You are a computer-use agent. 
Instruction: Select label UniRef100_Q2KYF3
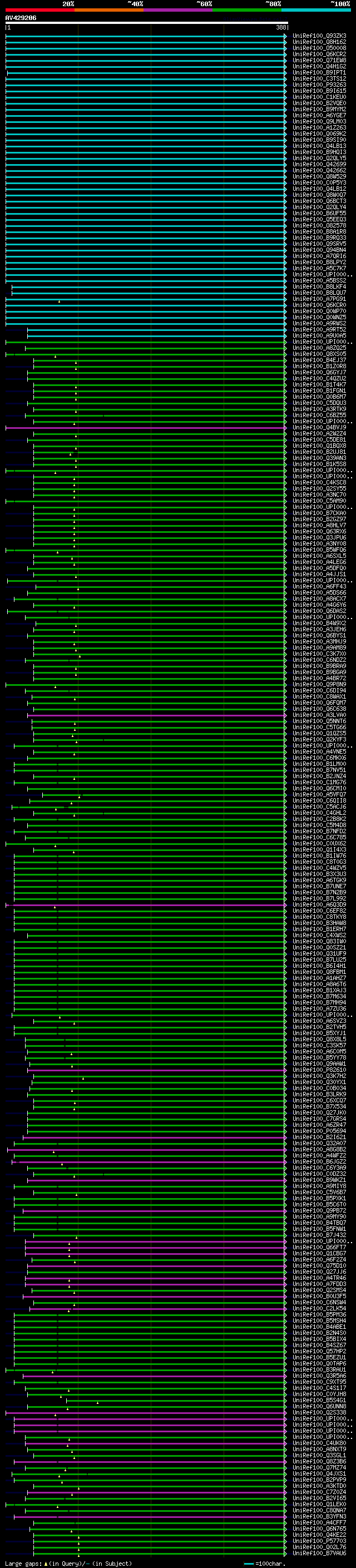pyautogui.click(x=319, y=740)
